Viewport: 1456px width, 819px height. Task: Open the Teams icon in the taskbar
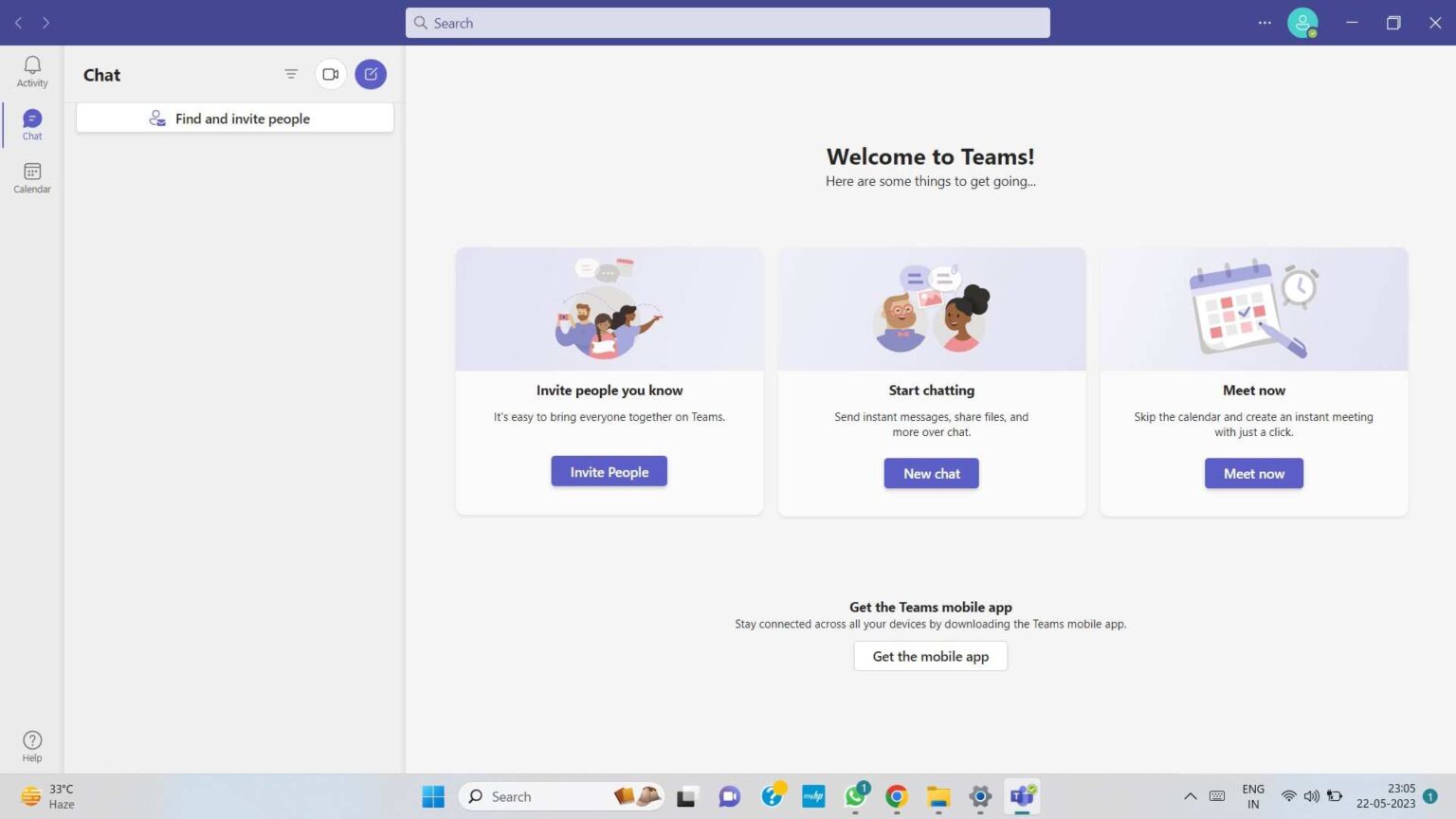point(1021,796)
